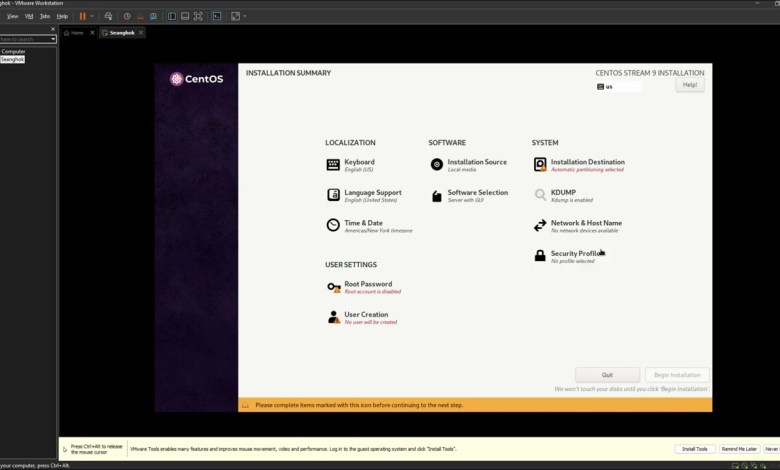This screenshot has width=780, height=470.
Task: Open the User Creation person icon
Action: click(x=334, y=317)
